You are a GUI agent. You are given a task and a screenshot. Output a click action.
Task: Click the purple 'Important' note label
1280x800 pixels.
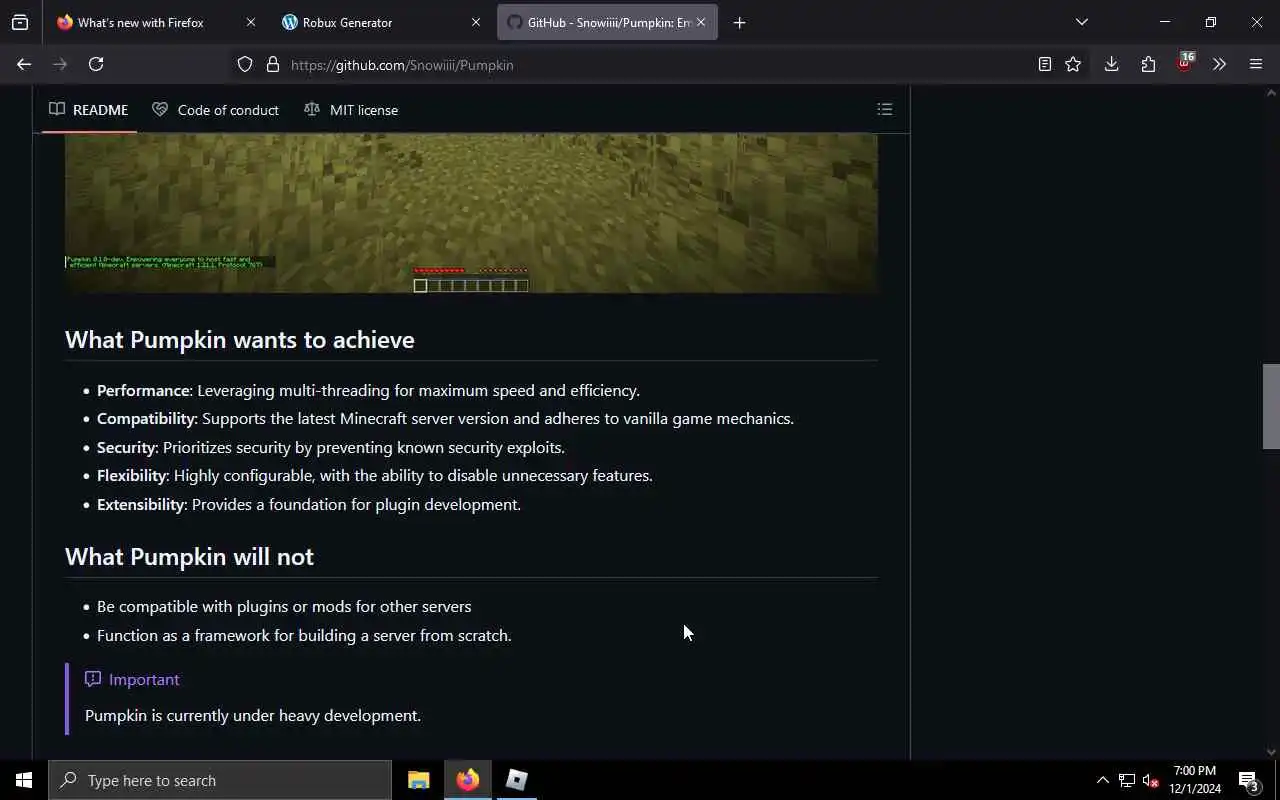tap(132, 679)
